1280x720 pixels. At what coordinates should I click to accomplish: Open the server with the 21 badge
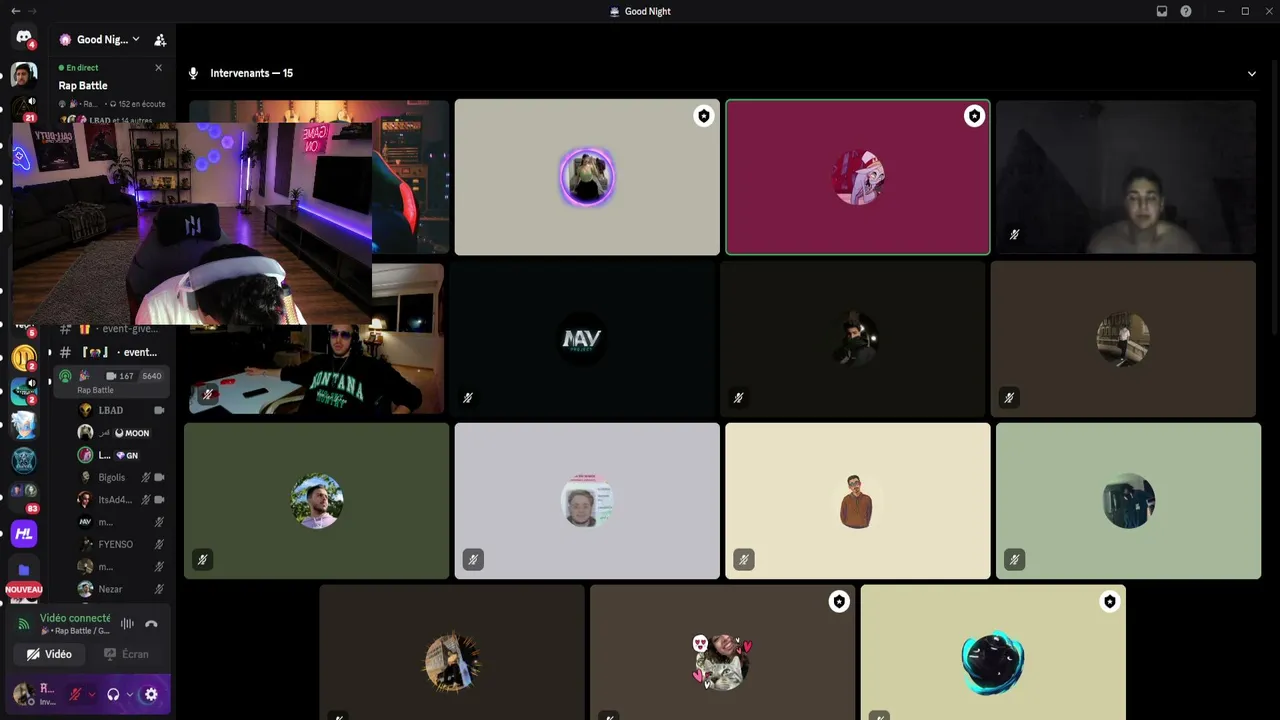(x=24, y=108)
